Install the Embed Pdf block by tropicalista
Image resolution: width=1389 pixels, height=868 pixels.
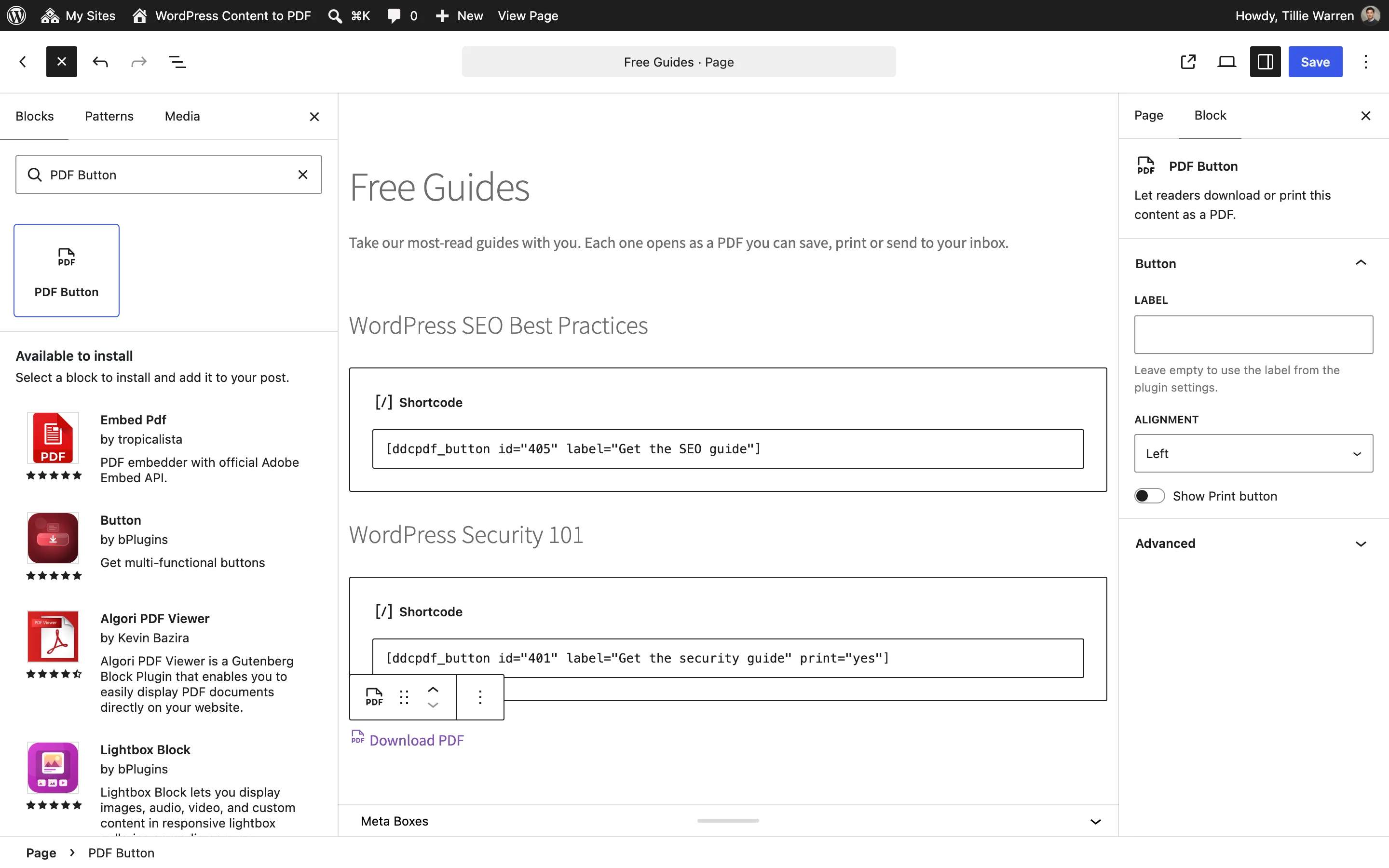pos(168,448)
